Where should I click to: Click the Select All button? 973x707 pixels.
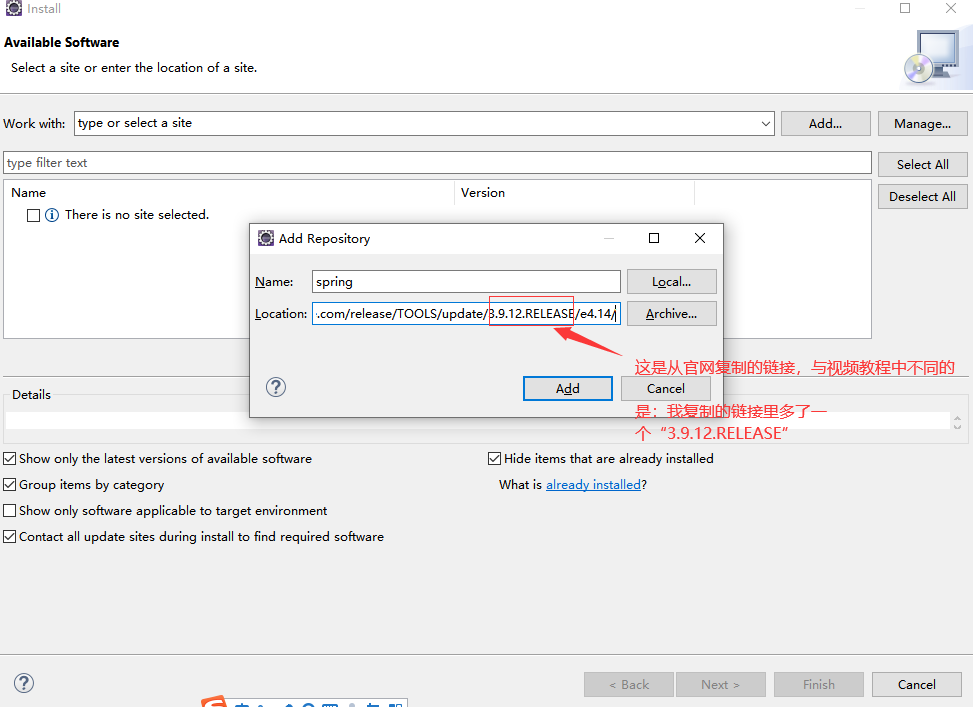click(x=922, y=164)
